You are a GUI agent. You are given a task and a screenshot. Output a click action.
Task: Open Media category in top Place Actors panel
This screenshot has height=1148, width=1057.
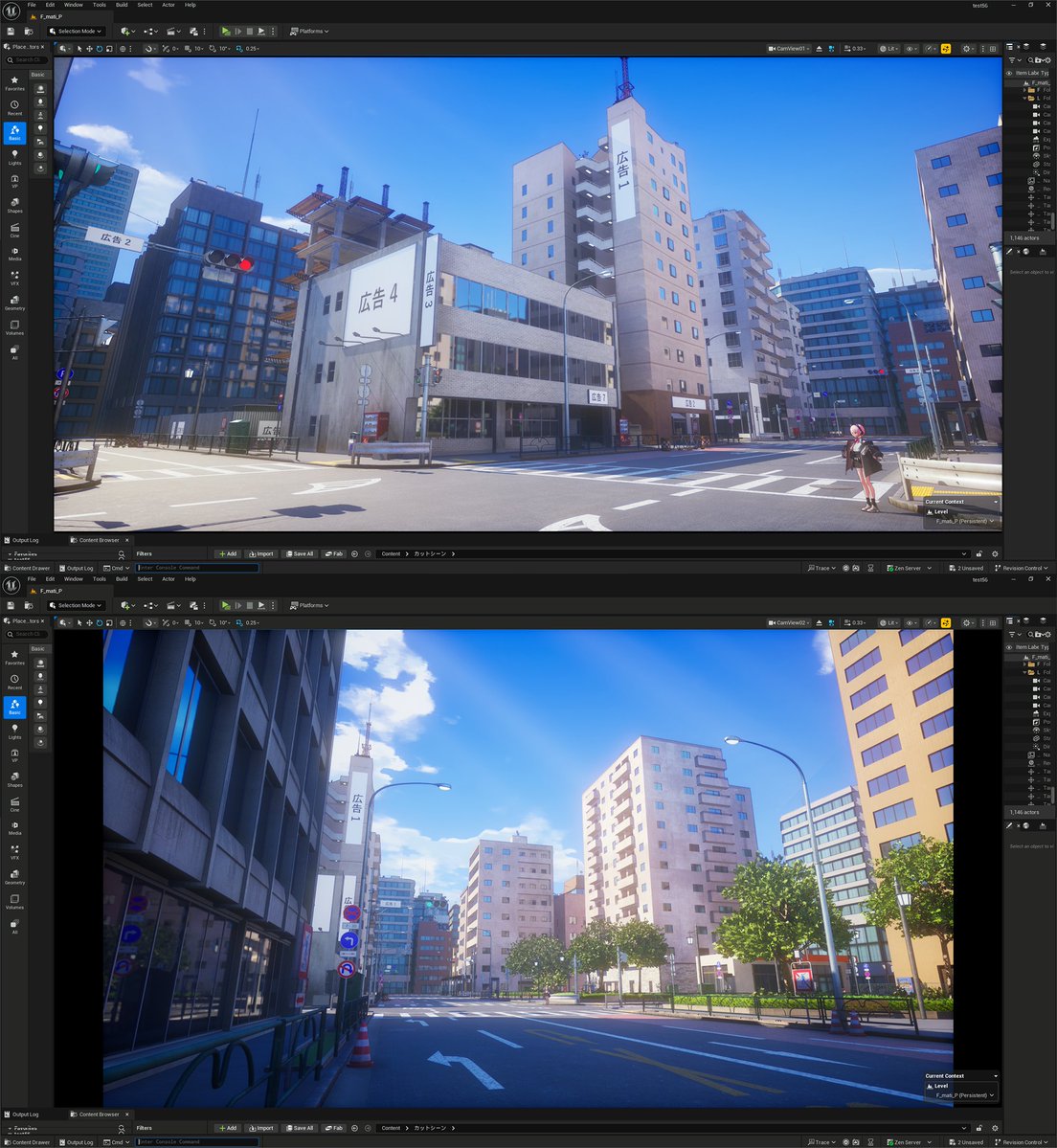14,254
